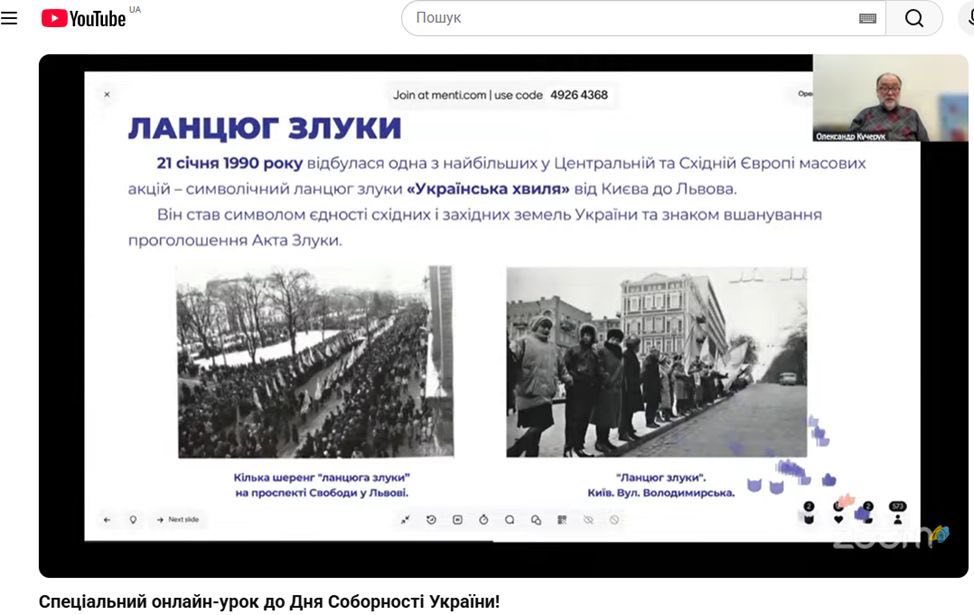Exit fullscreen via the collapse arrows icon
The height and width of the screenshot is (615, 974).
405,519
